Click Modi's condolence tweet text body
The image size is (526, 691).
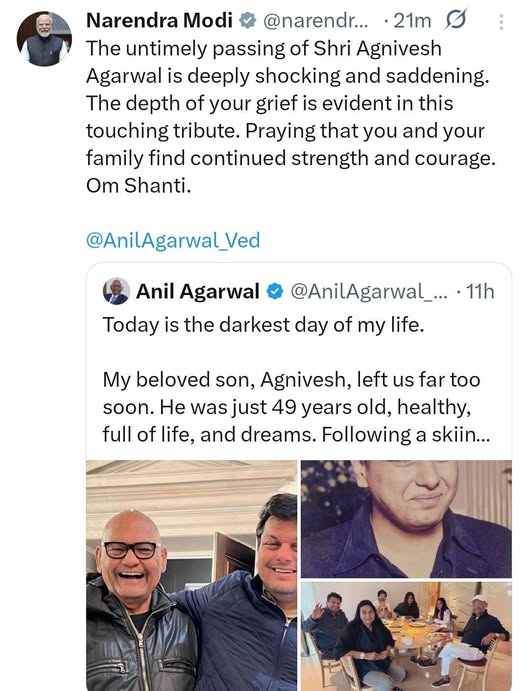click(291, 117)
